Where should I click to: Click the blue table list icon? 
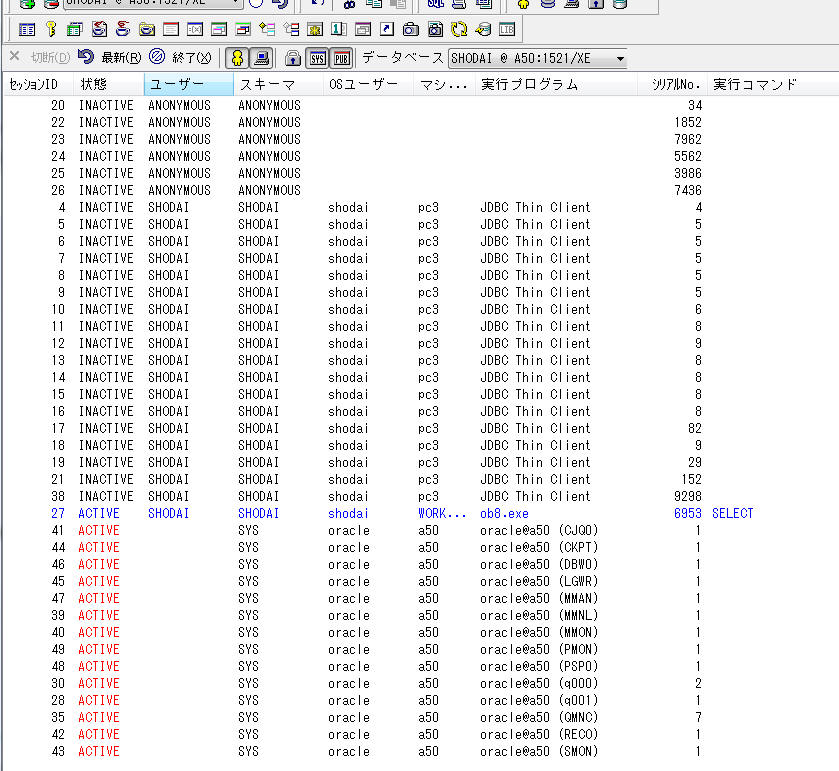[x=27, y=29]
